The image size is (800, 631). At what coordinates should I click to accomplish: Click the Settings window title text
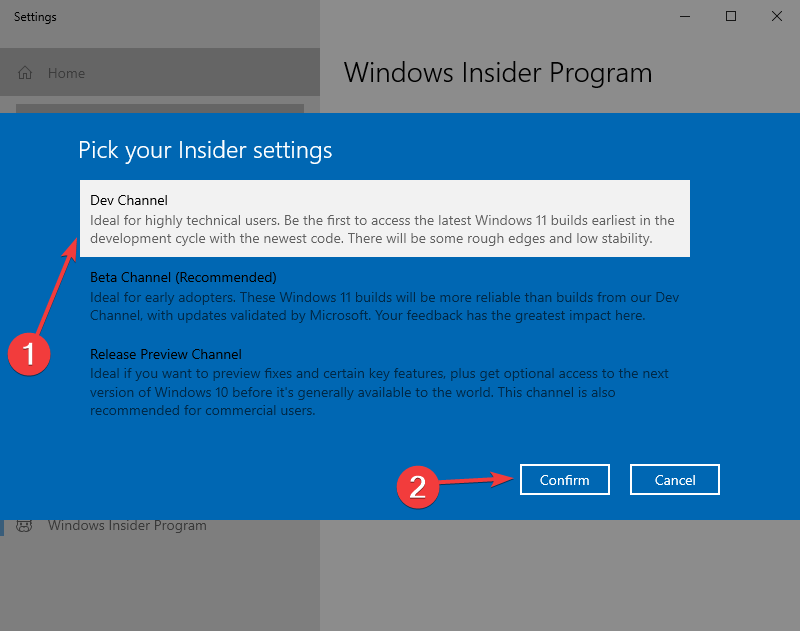click(x=35, y=17)
